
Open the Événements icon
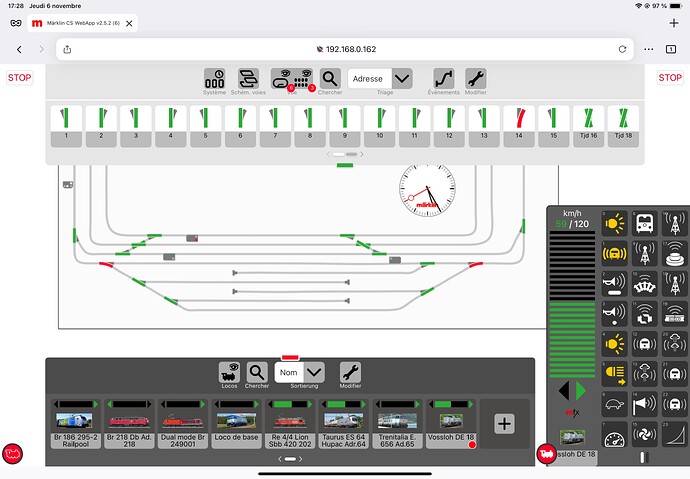[443, 80]
